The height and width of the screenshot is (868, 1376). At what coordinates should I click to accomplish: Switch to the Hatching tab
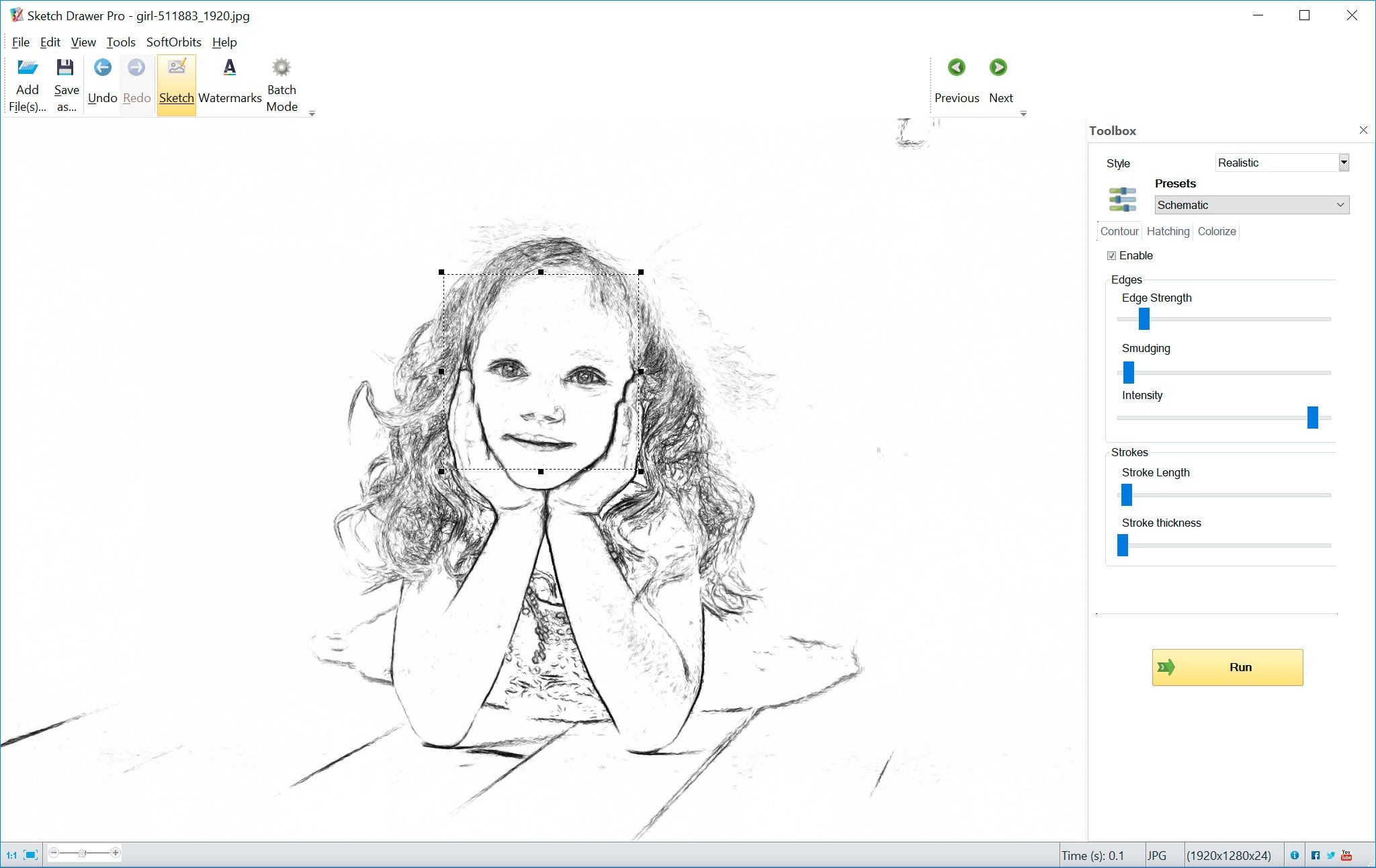1167,231
